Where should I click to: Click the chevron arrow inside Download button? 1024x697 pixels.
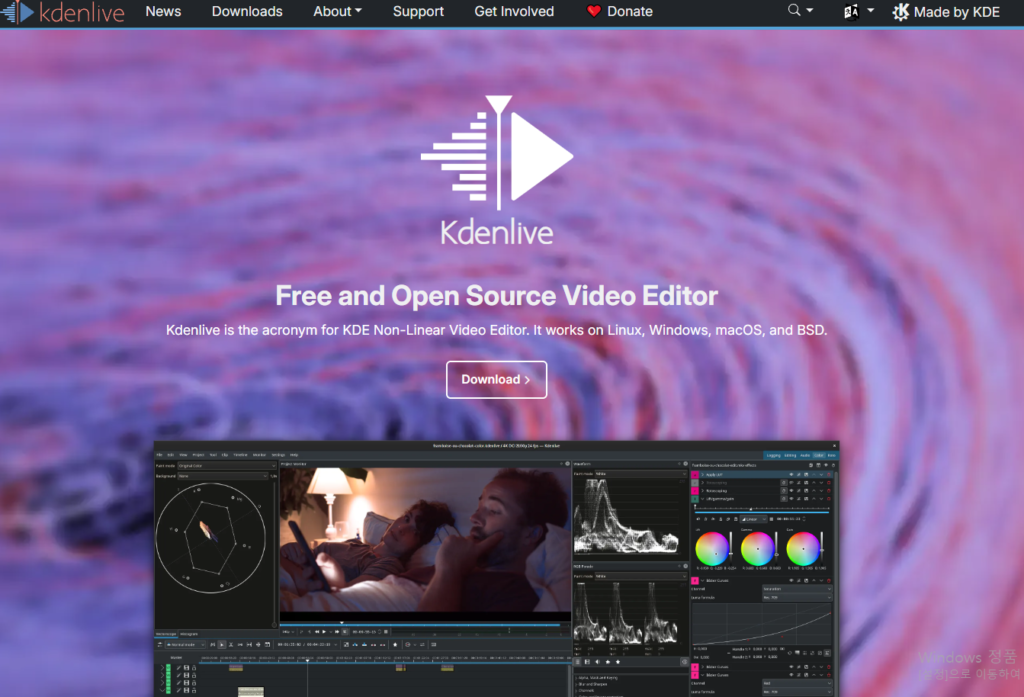(527, 380)
